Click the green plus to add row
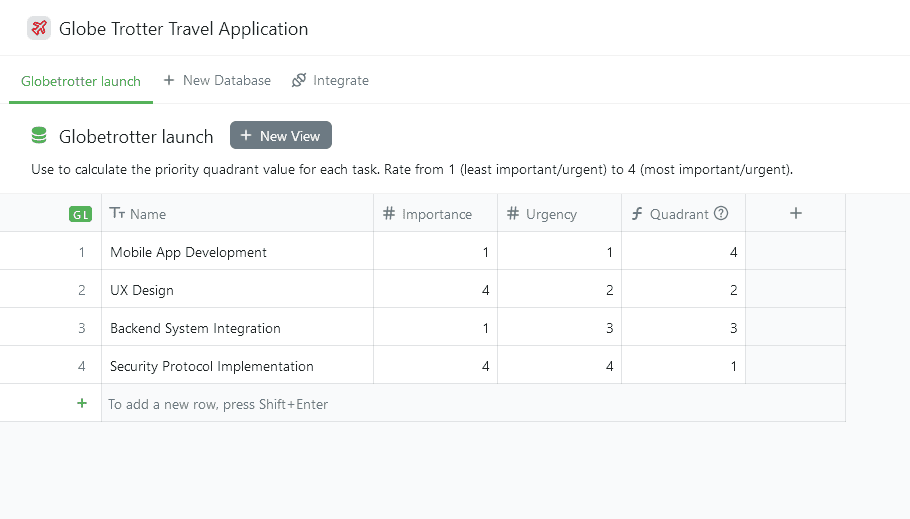Viewport: 910px width, 519px height. 82,403
